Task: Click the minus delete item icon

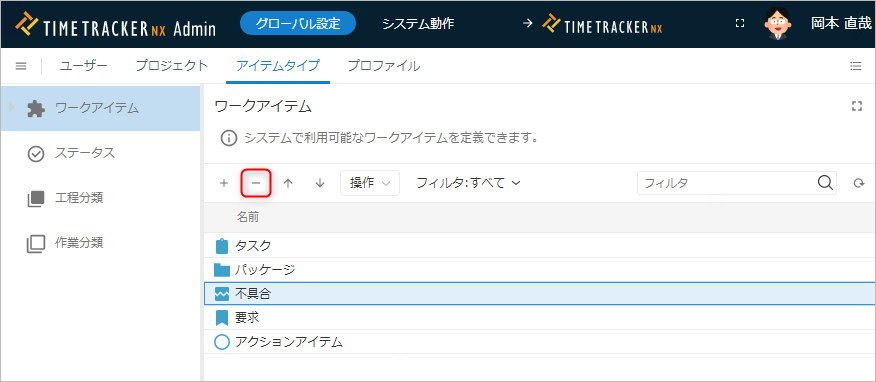Action: tap(256, 183)
